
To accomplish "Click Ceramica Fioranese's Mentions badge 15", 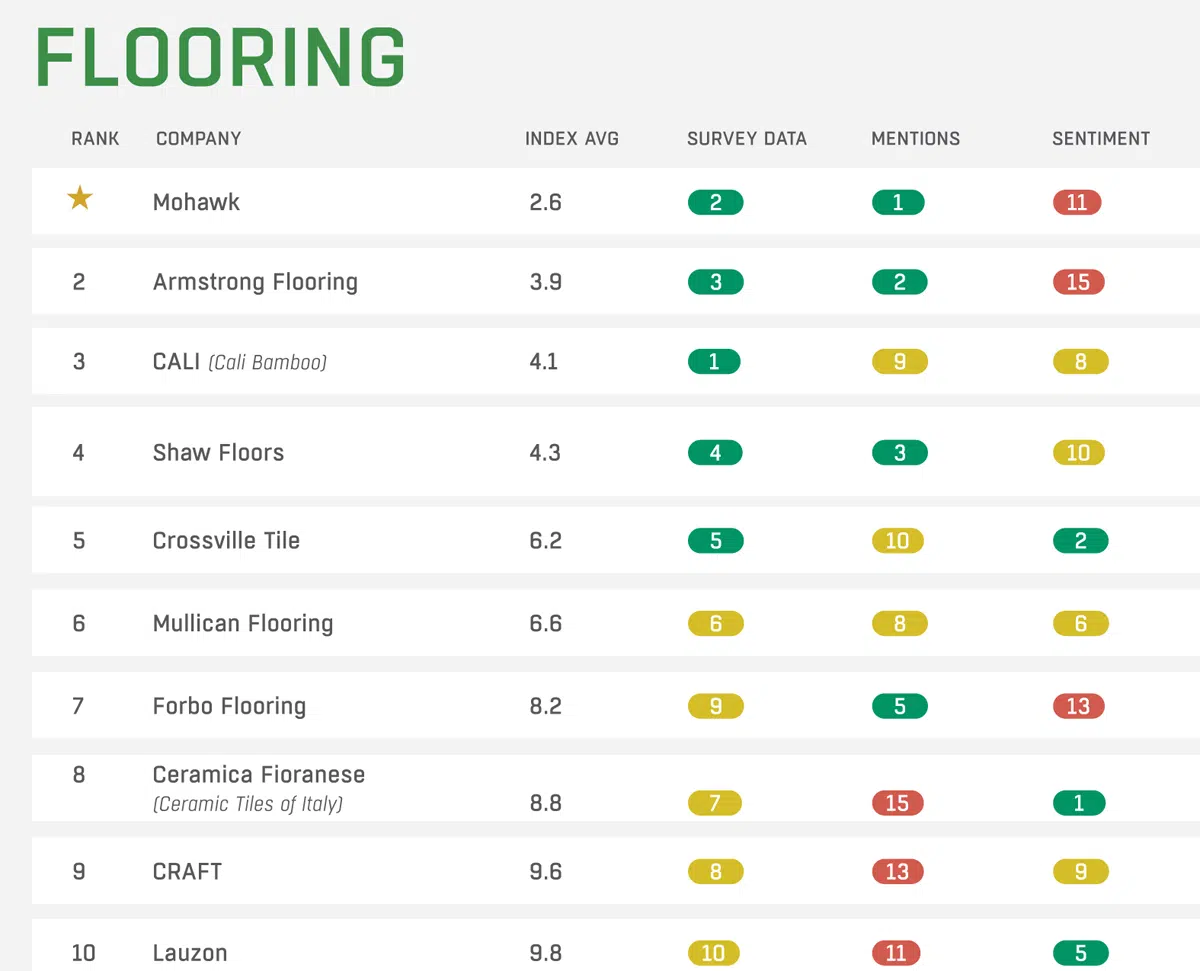I will [897, 803].
